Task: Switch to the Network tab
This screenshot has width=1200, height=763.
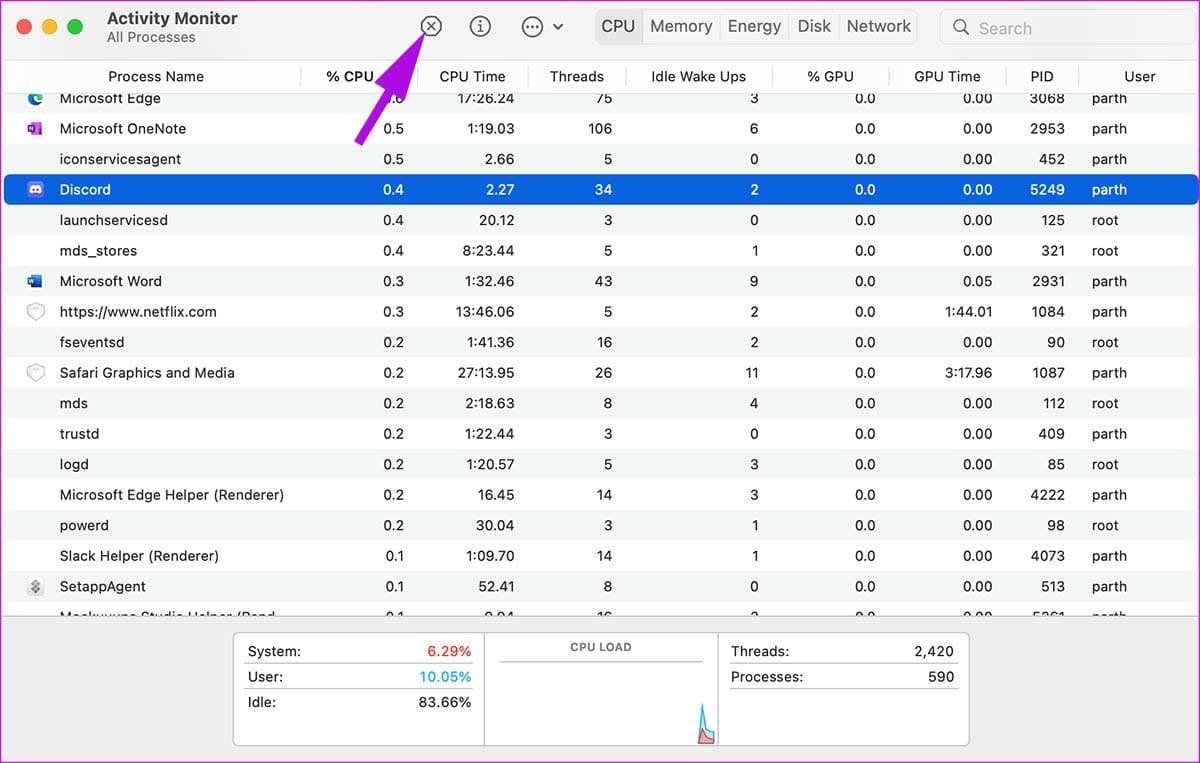Action: point(879,26)
